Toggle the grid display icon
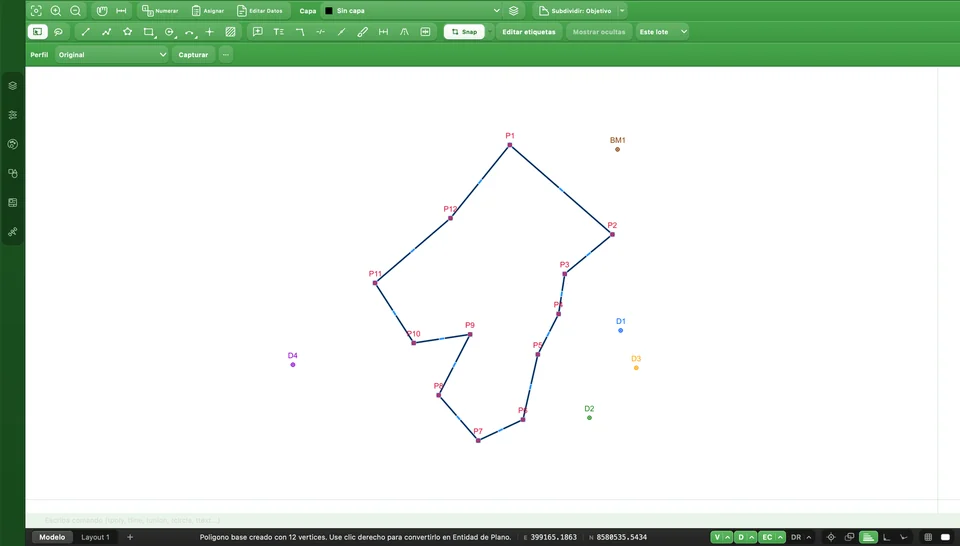This screenshot has height=546, width=960. pyautogui.click(x=928, y=537)
